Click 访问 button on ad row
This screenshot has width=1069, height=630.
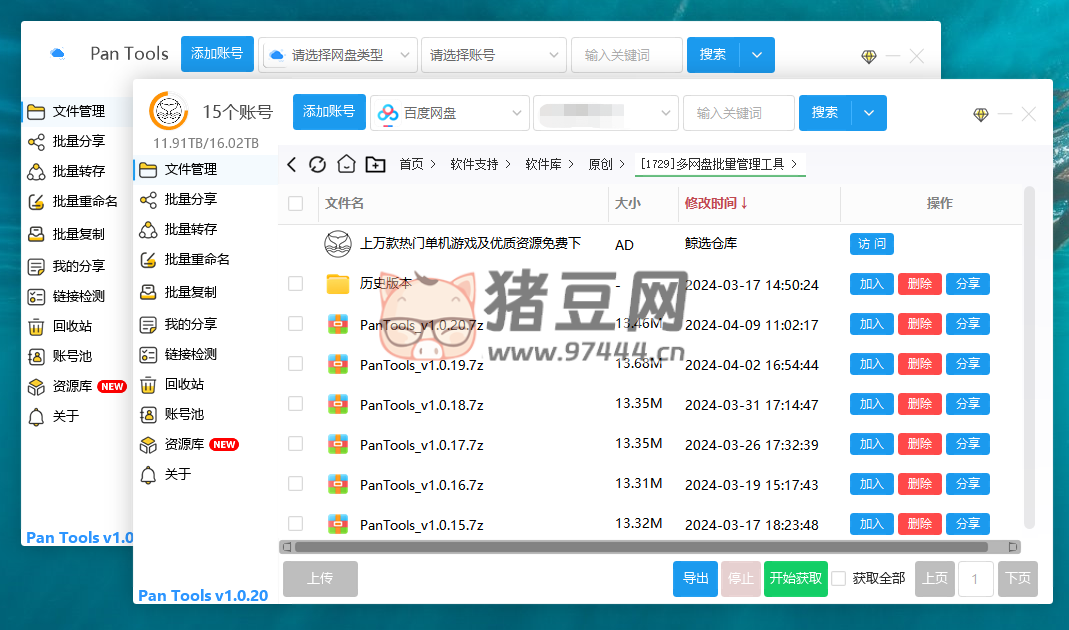(871, 243)
